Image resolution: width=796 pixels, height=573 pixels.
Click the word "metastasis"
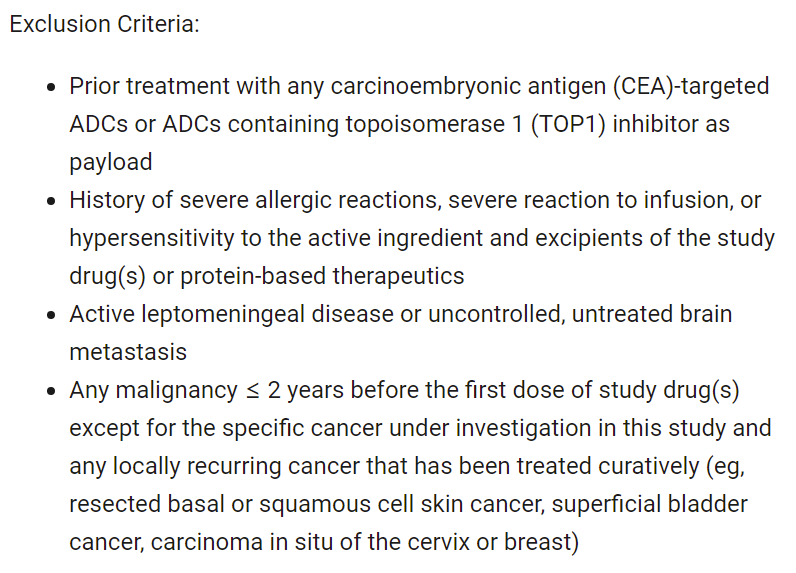tap(128, 352)
